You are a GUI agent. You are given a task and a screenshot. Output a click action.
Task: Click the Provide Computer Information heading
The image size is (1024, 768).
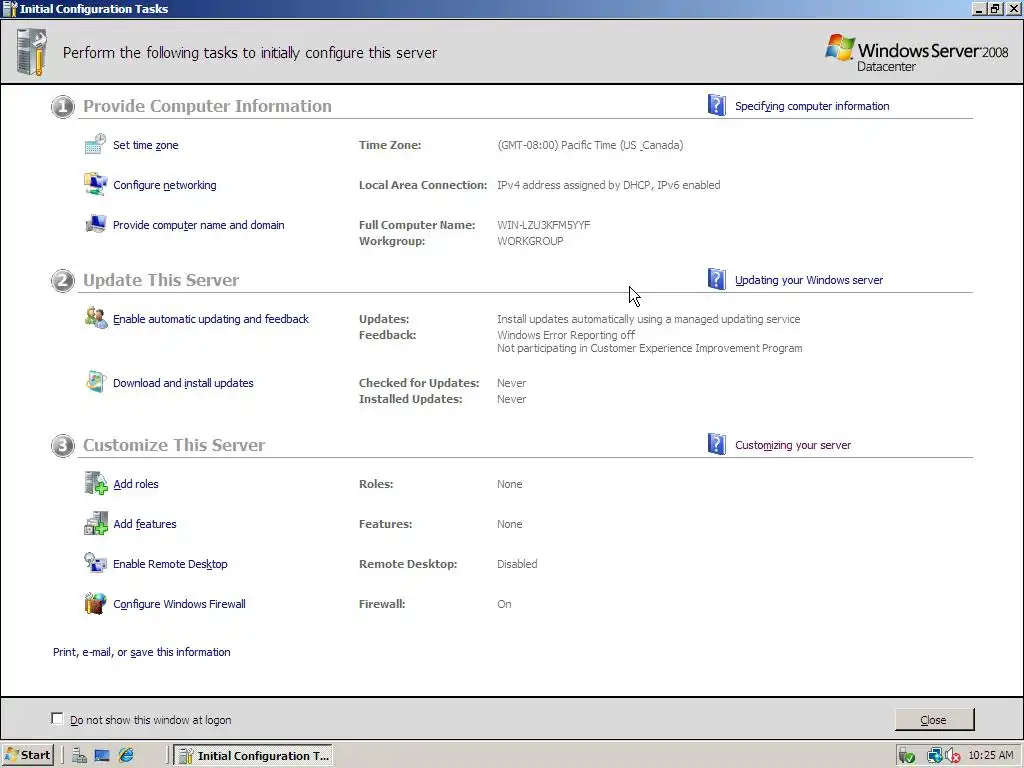(x=208, y=106)
